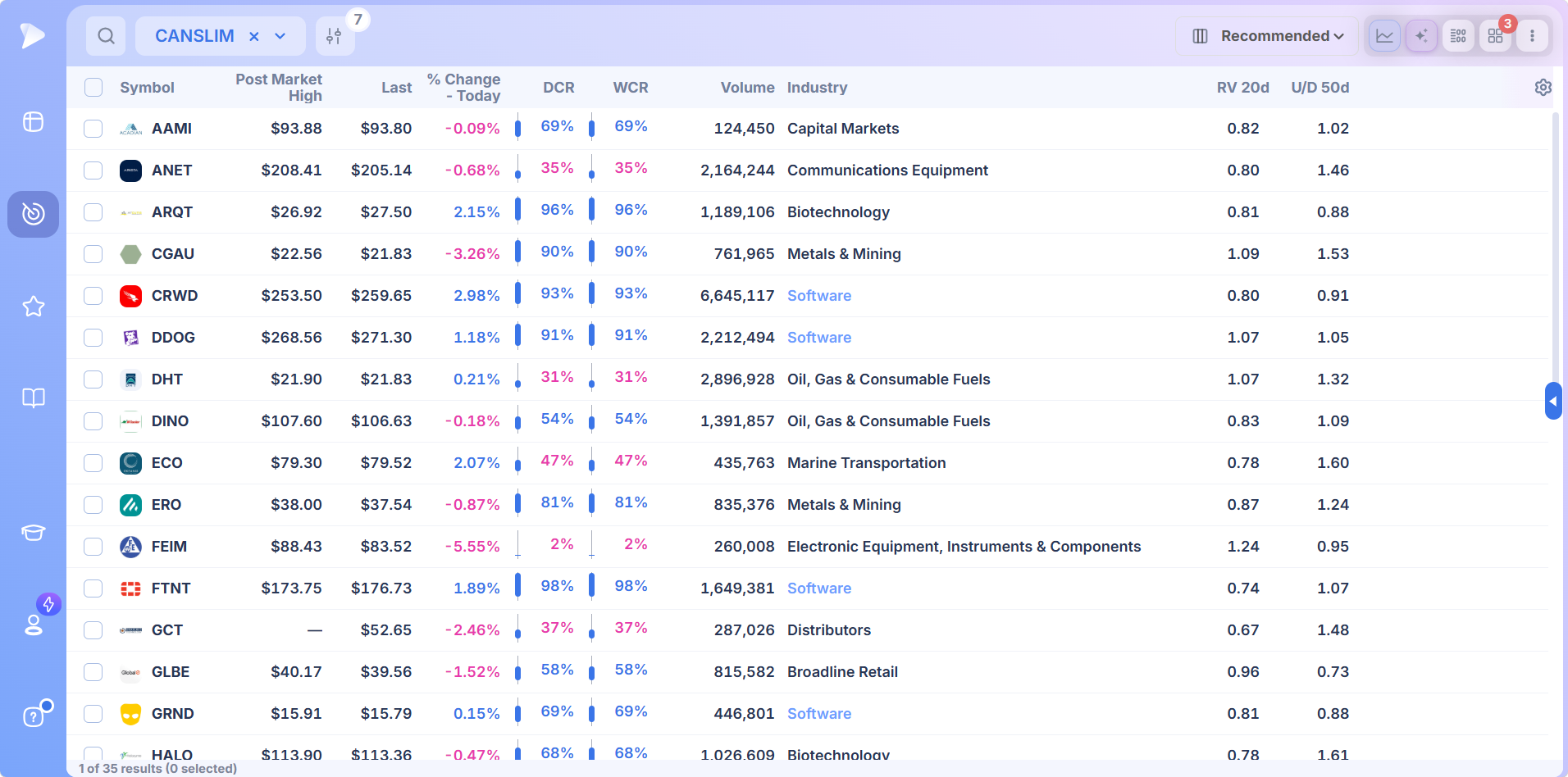
Task: Expand the collapsed right side panel arrow
Action: coord(1552,402)
